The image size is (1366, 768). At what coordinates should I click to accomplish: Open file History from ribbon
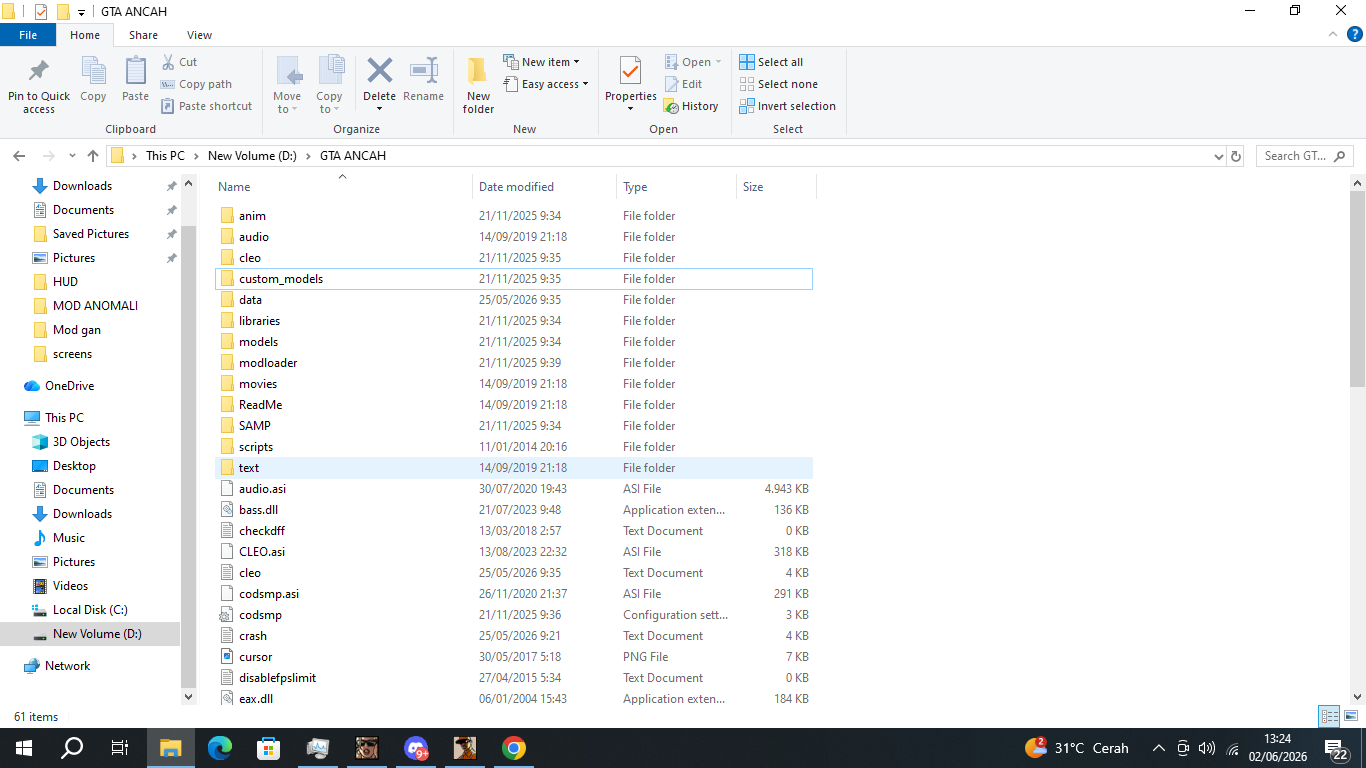coord(691,106)
